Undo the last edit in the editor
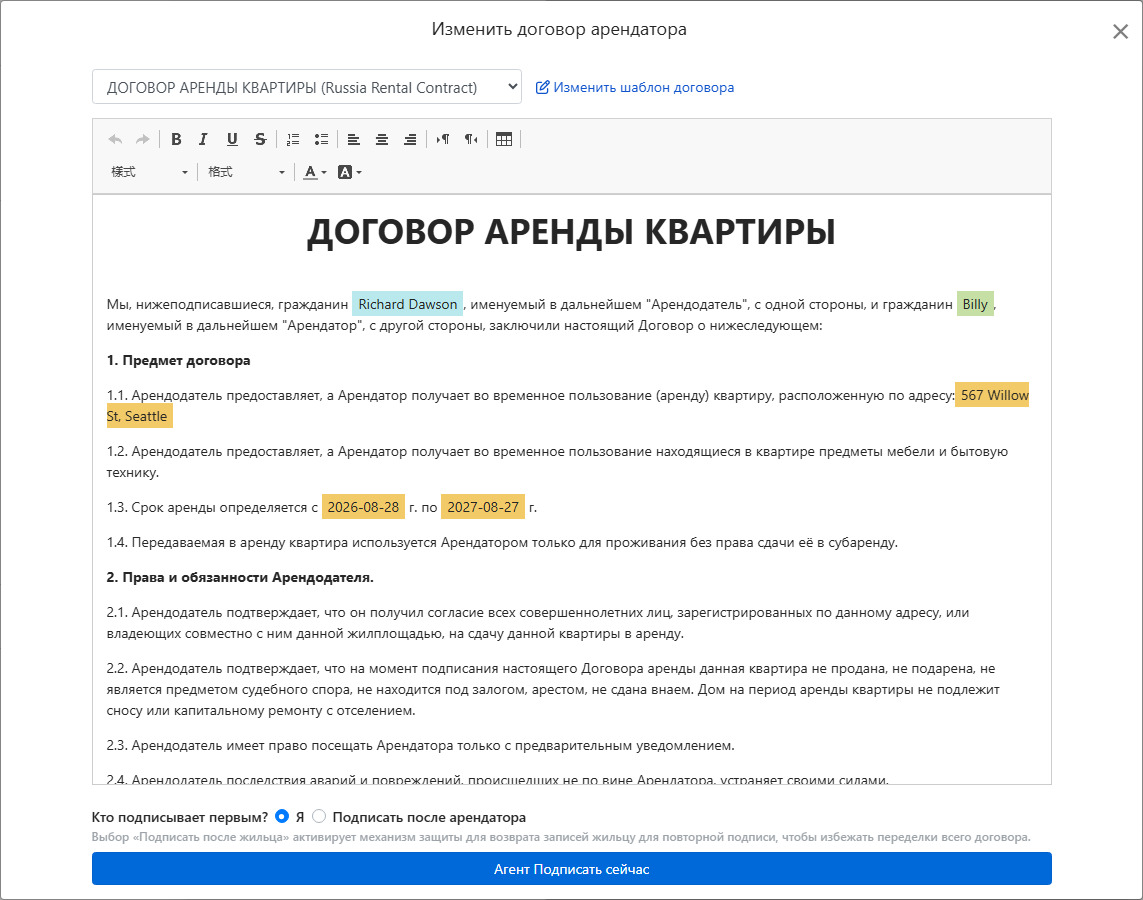The image size is (1143, 900). [x=114, y=139]
